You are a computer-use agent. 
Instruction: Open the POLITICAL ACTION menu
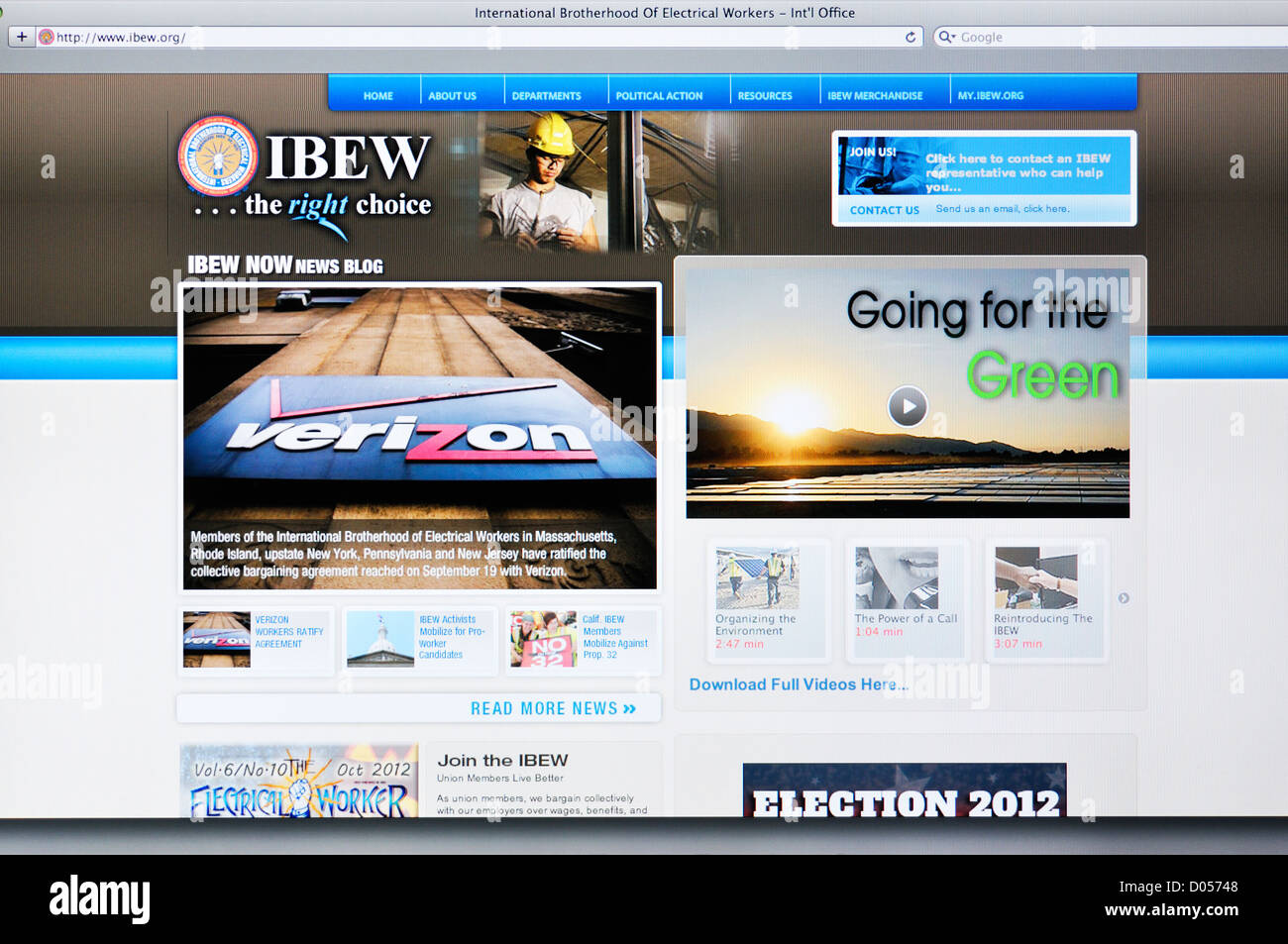(x=659, y=96)
